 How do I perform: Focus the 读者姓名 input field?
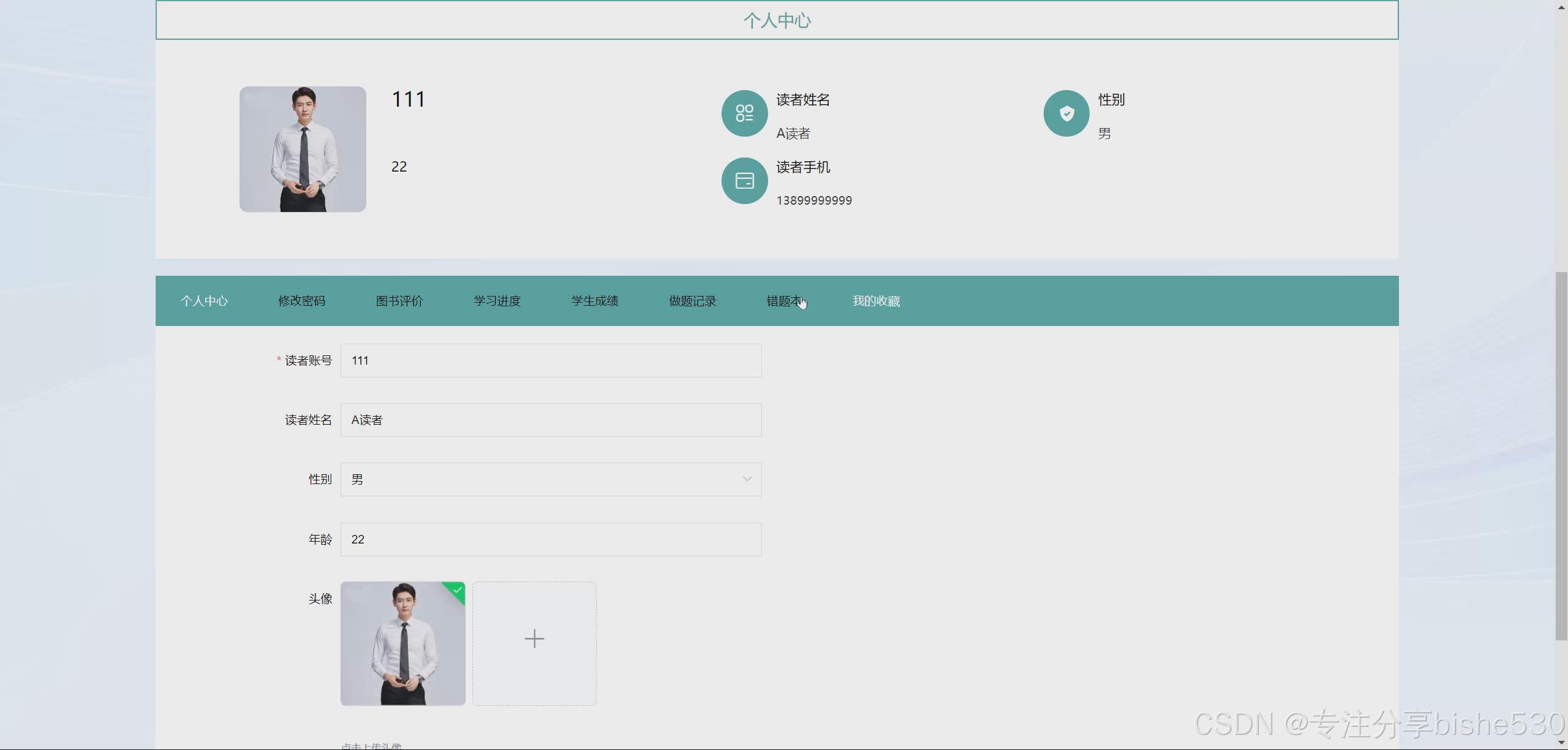(551, 420)
